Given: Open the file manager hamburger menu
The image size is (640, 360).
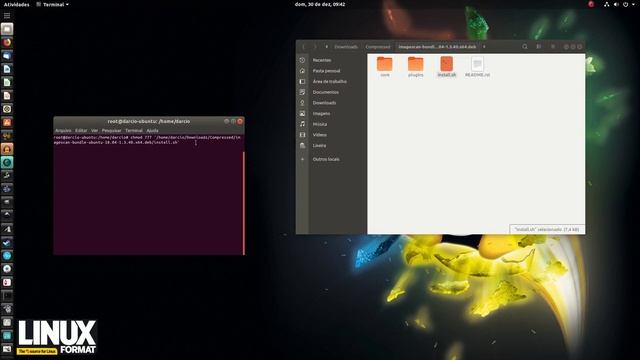Looking at the screenshot, I should point(553,47).
